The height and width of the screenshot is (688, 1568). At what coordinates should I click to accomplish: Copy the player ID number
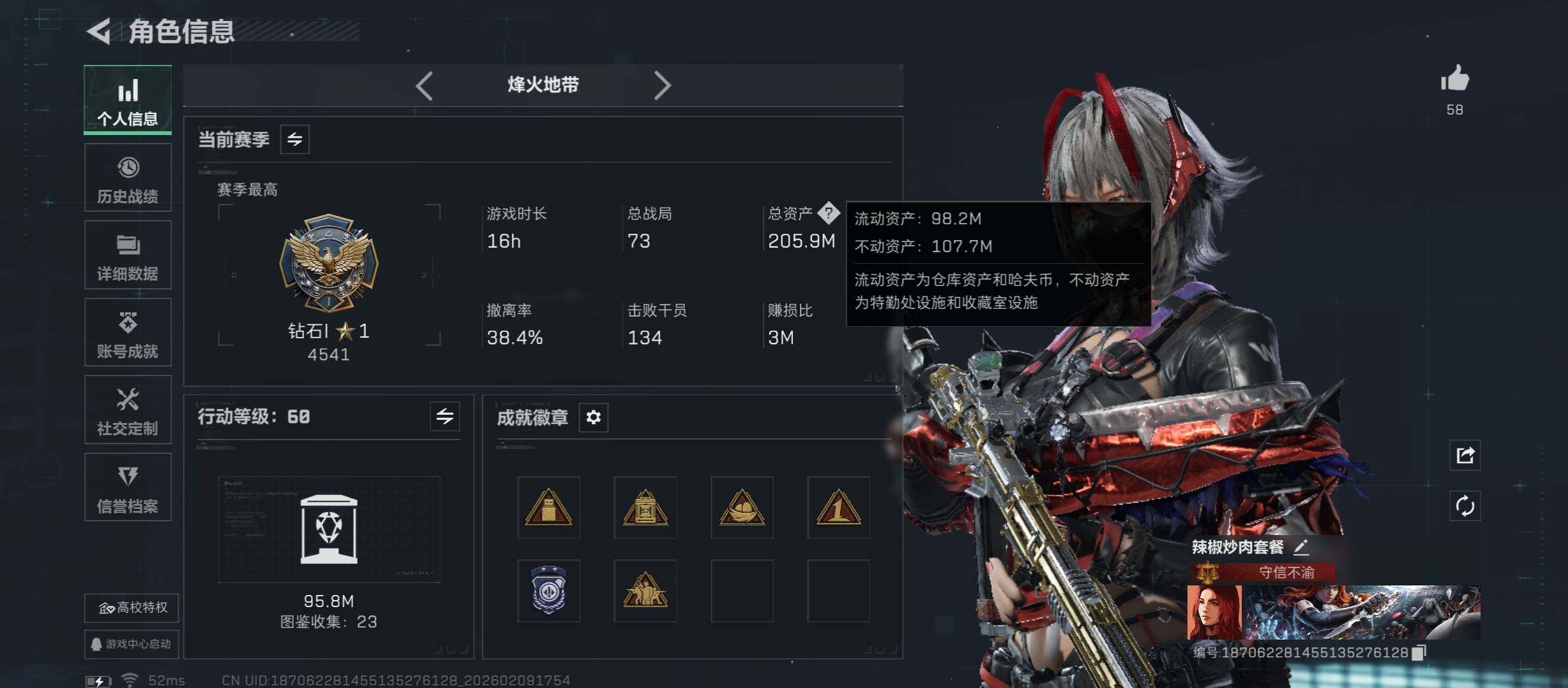click(1419, 652)
